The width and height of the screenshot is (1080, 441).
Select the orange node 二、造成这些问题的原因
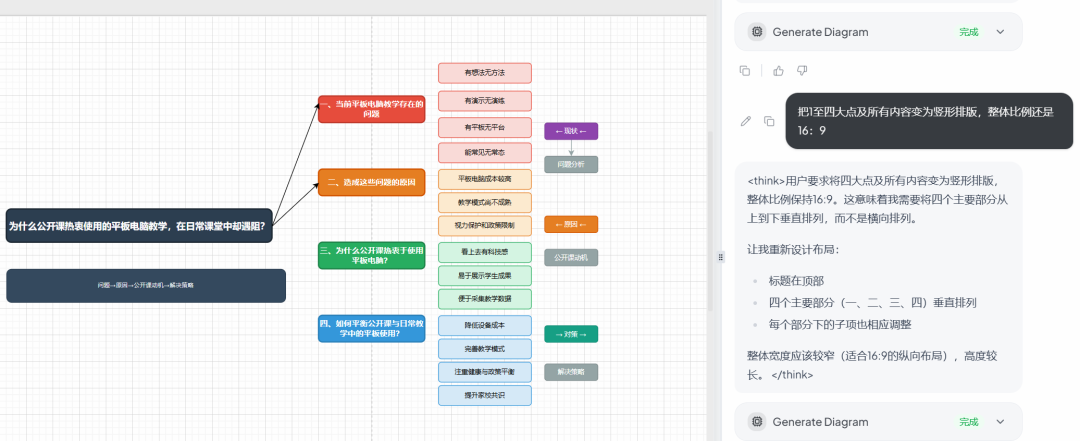click(372, 183)
